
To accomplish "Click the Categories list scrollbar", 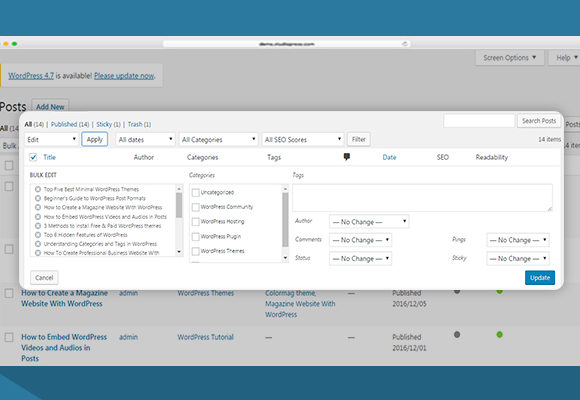I will 285,219.
